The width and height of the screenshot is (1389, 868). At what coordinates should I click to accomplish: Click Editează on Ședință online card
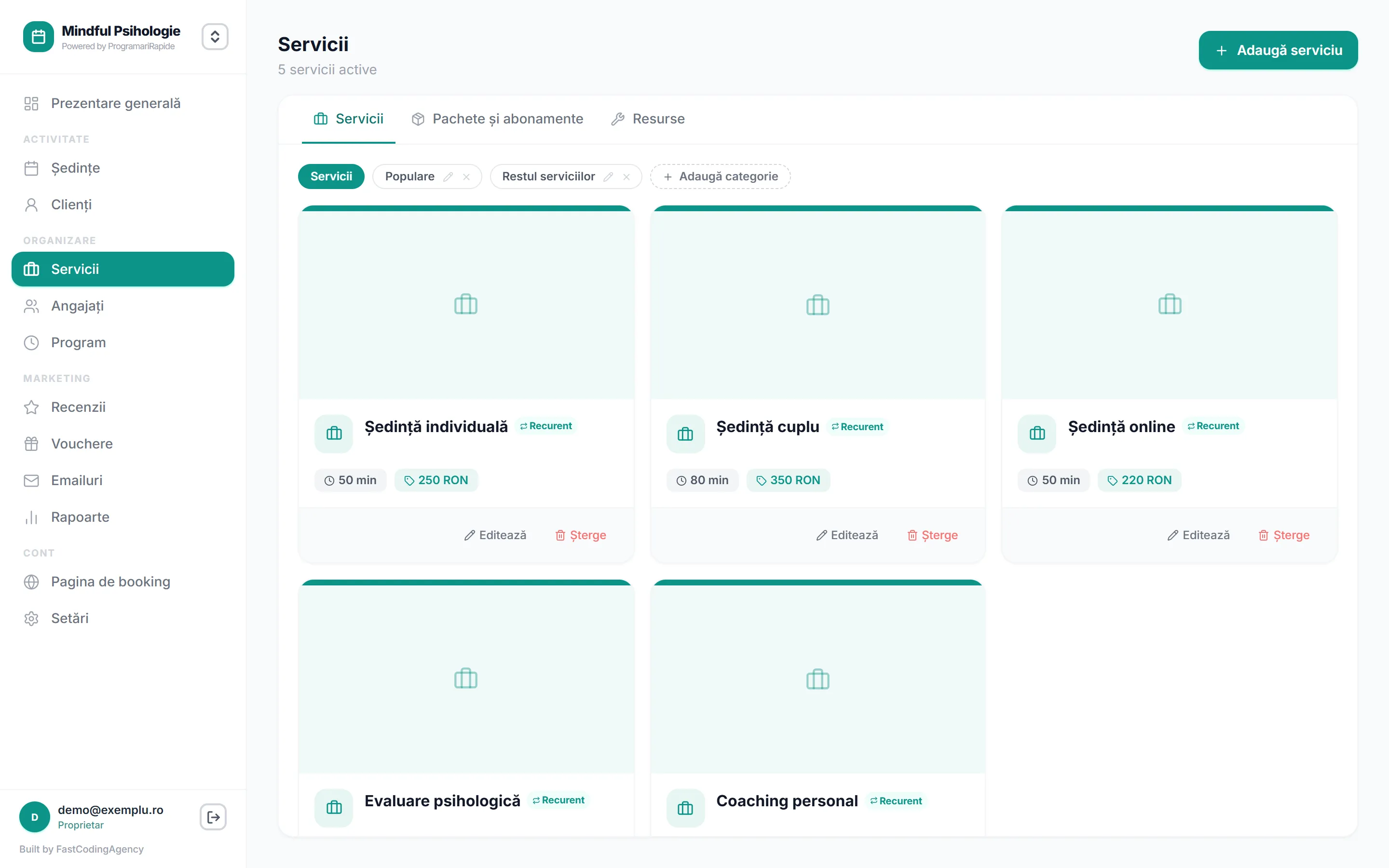[1199, 535]
